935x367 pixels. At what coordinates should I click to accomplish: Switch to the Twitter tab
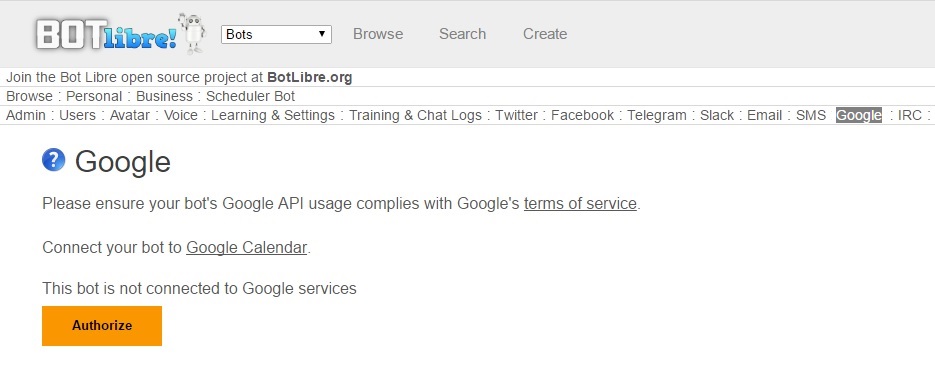coord(516,115)
